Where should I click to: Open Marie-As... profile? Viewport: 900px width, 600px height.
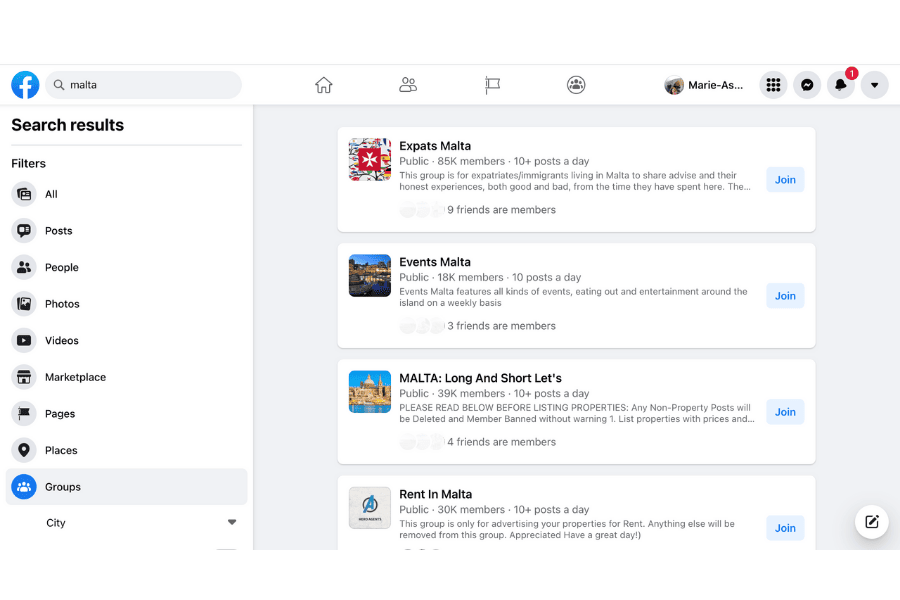[x=704, y=85]
